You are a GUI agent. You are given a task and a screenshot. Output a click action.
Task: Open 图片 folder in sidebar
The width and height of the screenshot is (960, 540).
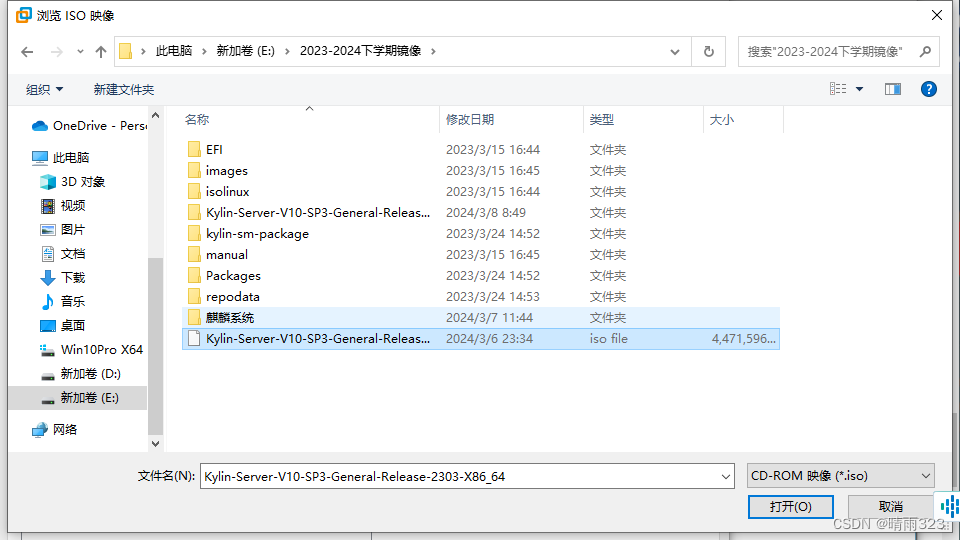pyautogui.click(x=63, y=230)
